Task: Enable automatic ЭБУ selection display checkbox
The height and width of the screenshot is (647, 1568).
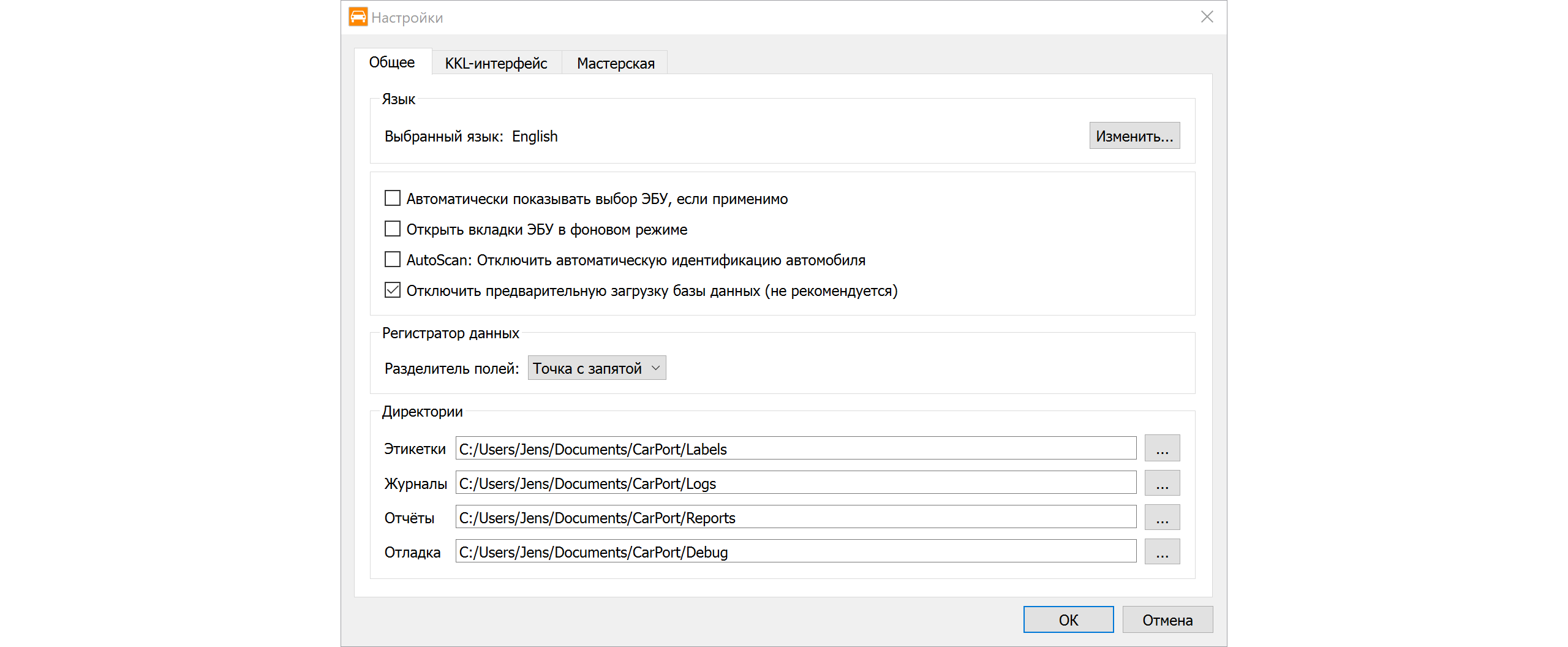Action: click(x=393, y=199)
